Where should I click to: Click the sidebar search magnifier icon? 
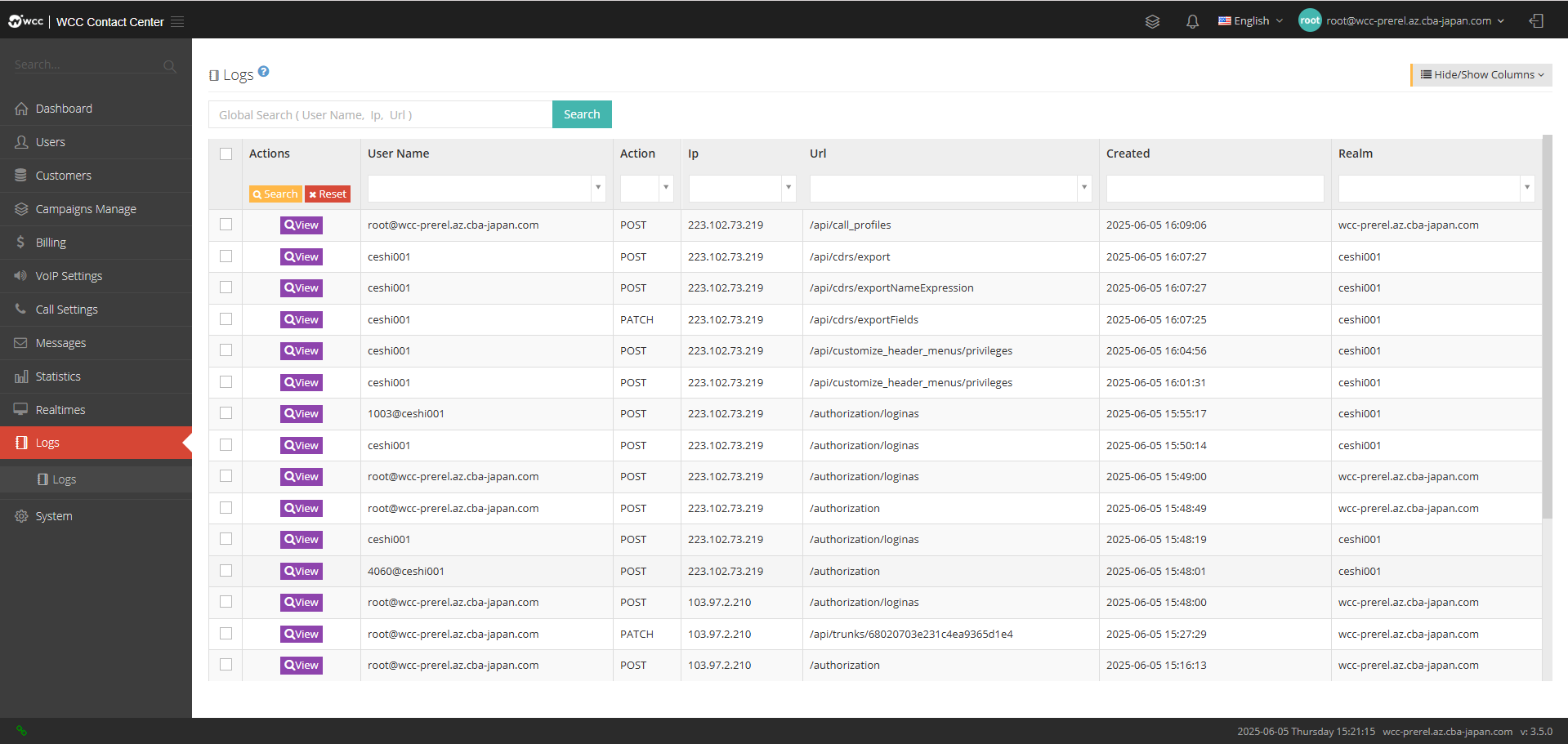click(169, 65)
